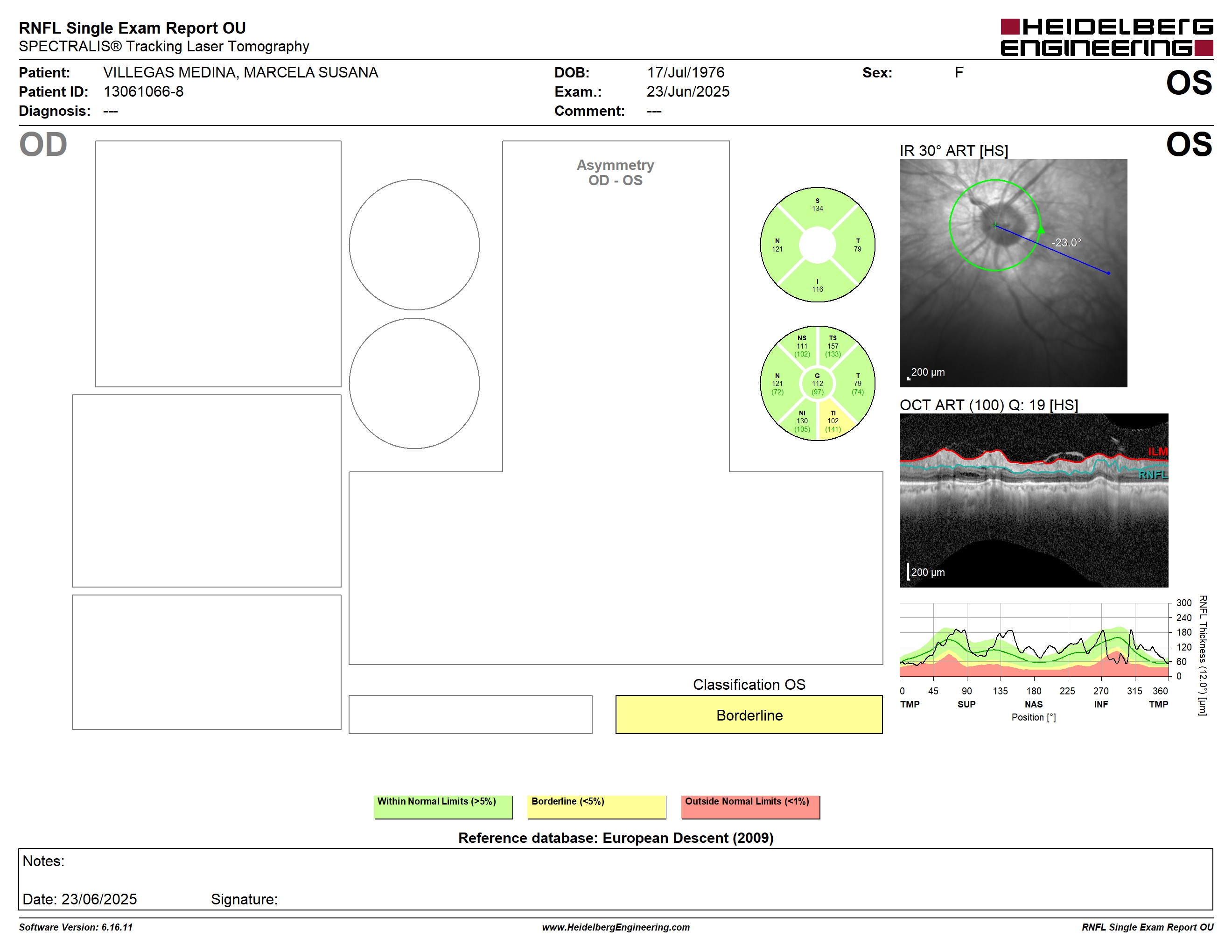Click the OCT ART B-scan image
This screenshot has height=952, width=1232.
click(1034, 500)
